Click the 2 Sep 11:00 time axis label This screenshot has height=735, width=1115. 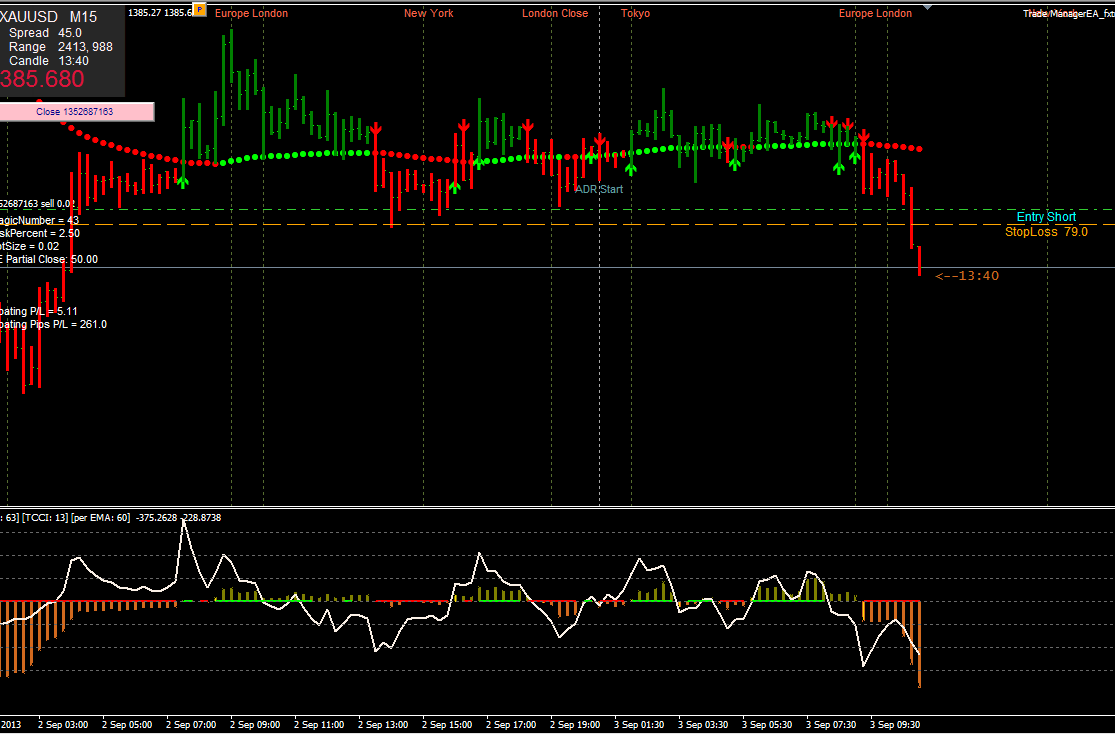[x=319, y=725]
